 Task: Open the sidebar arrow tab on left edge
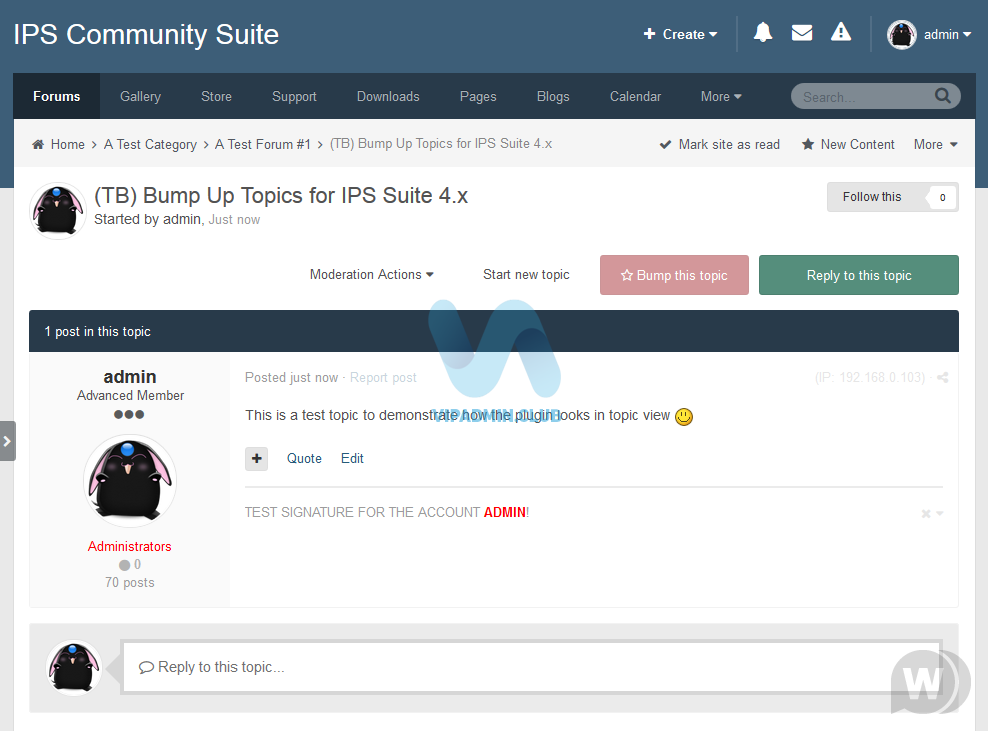8,441
